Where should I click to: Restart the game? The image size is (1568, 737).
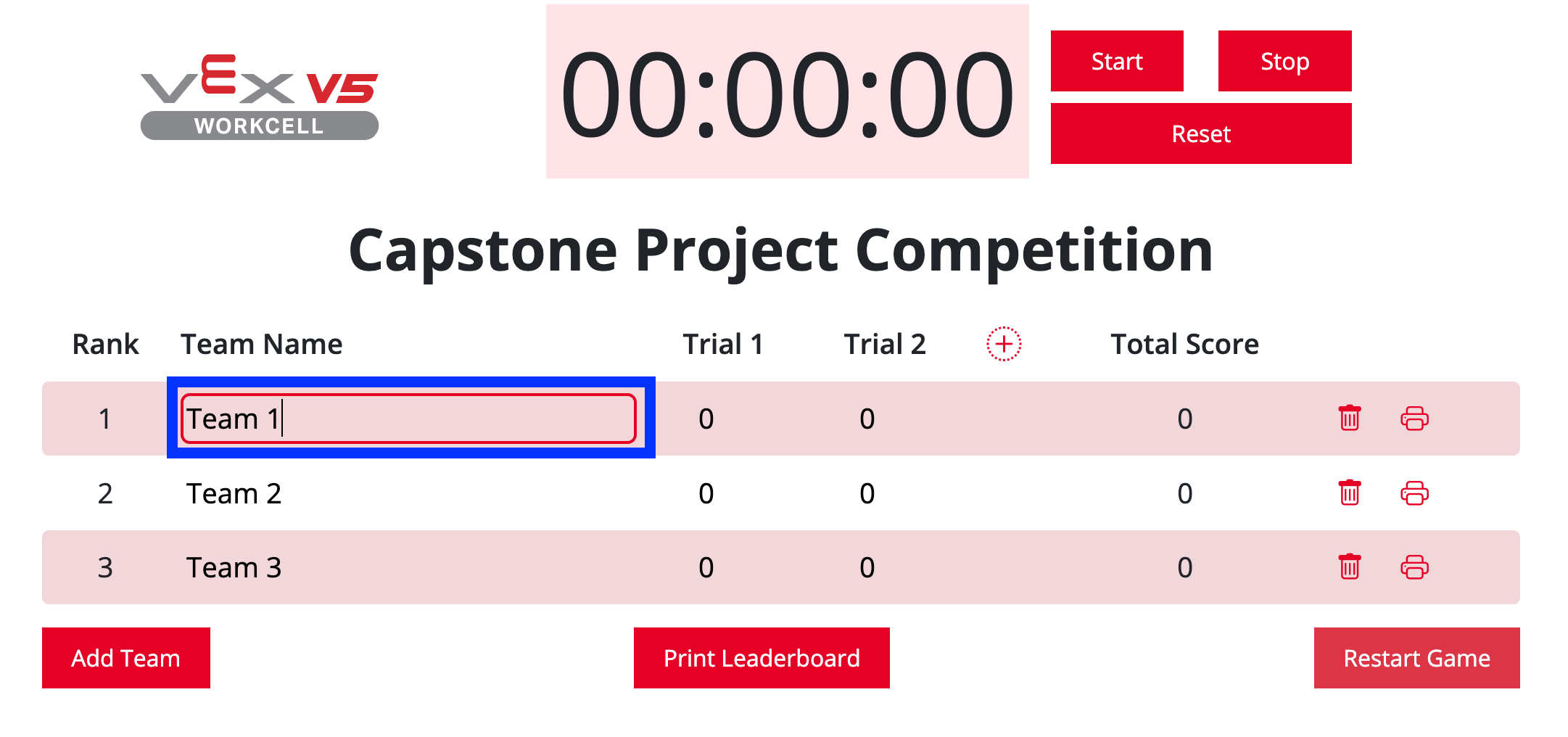tap(1416, 658)
